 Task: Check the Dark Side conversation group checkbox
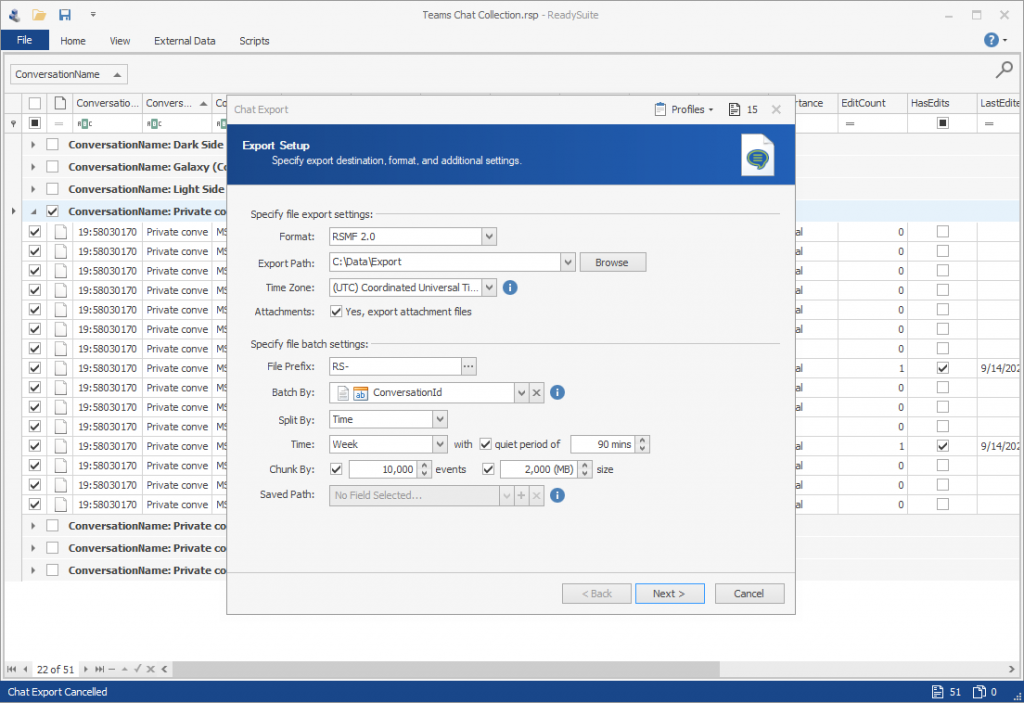[x=52, y=144]
